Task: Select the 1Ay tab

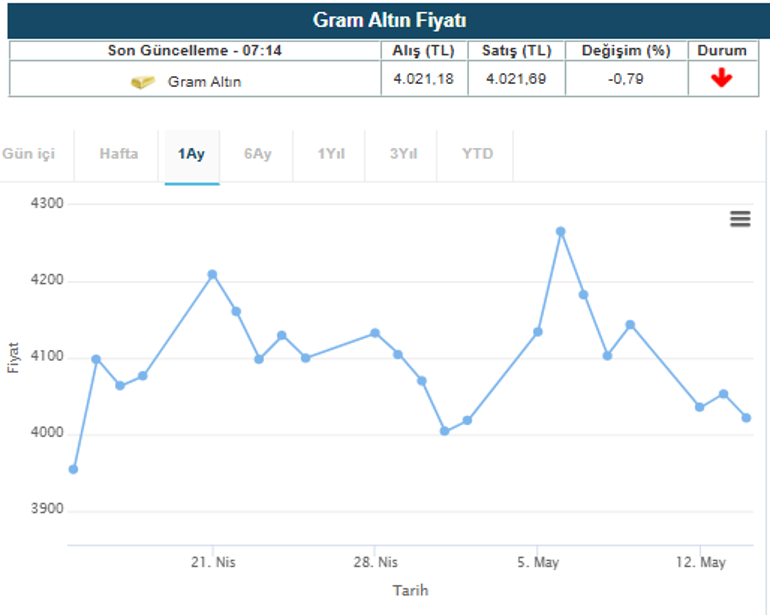Action: pyautogui.click(x=191, y=154)
